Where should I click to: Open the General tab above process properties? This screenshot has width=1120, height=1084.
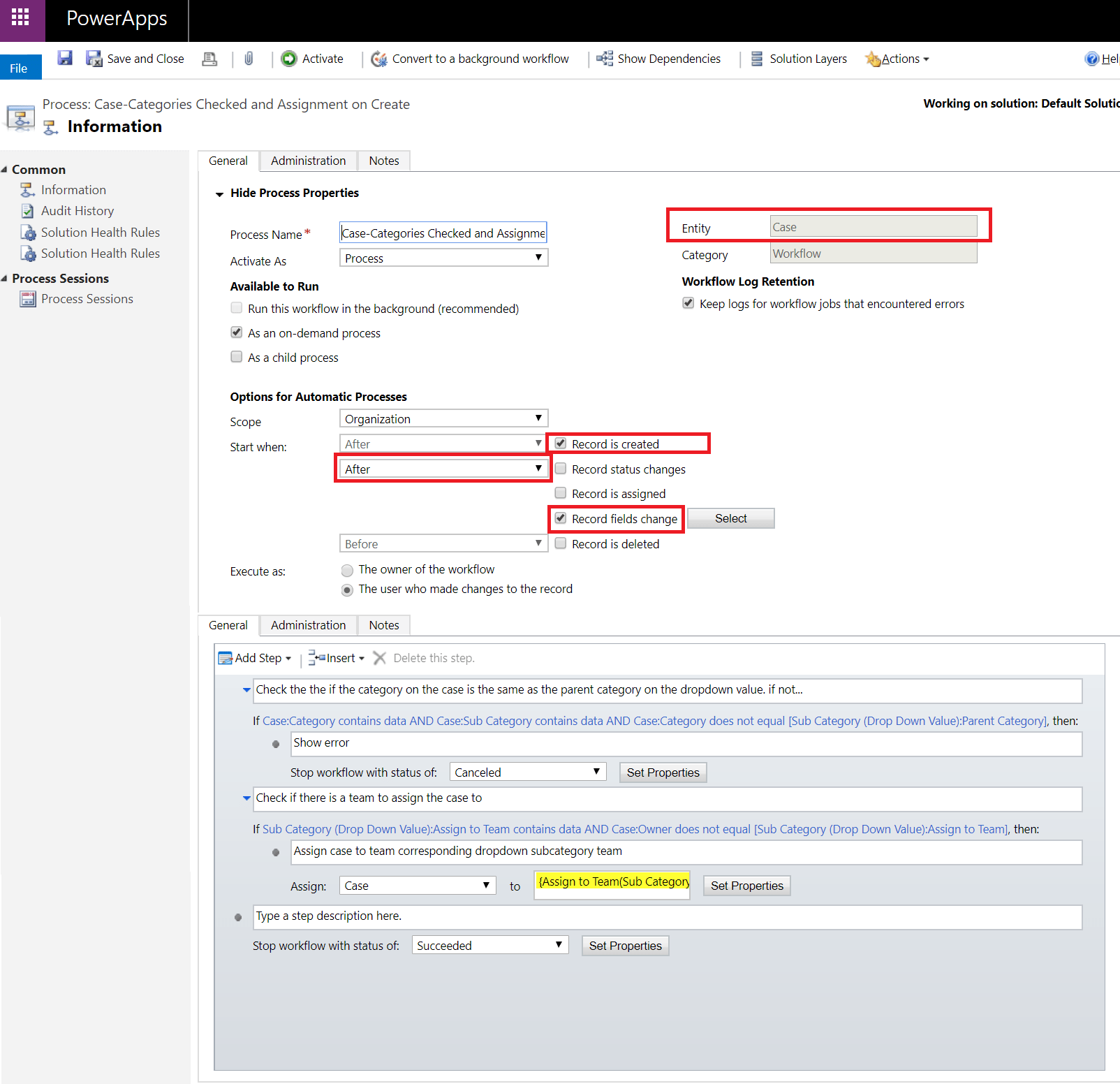(228, 161)
